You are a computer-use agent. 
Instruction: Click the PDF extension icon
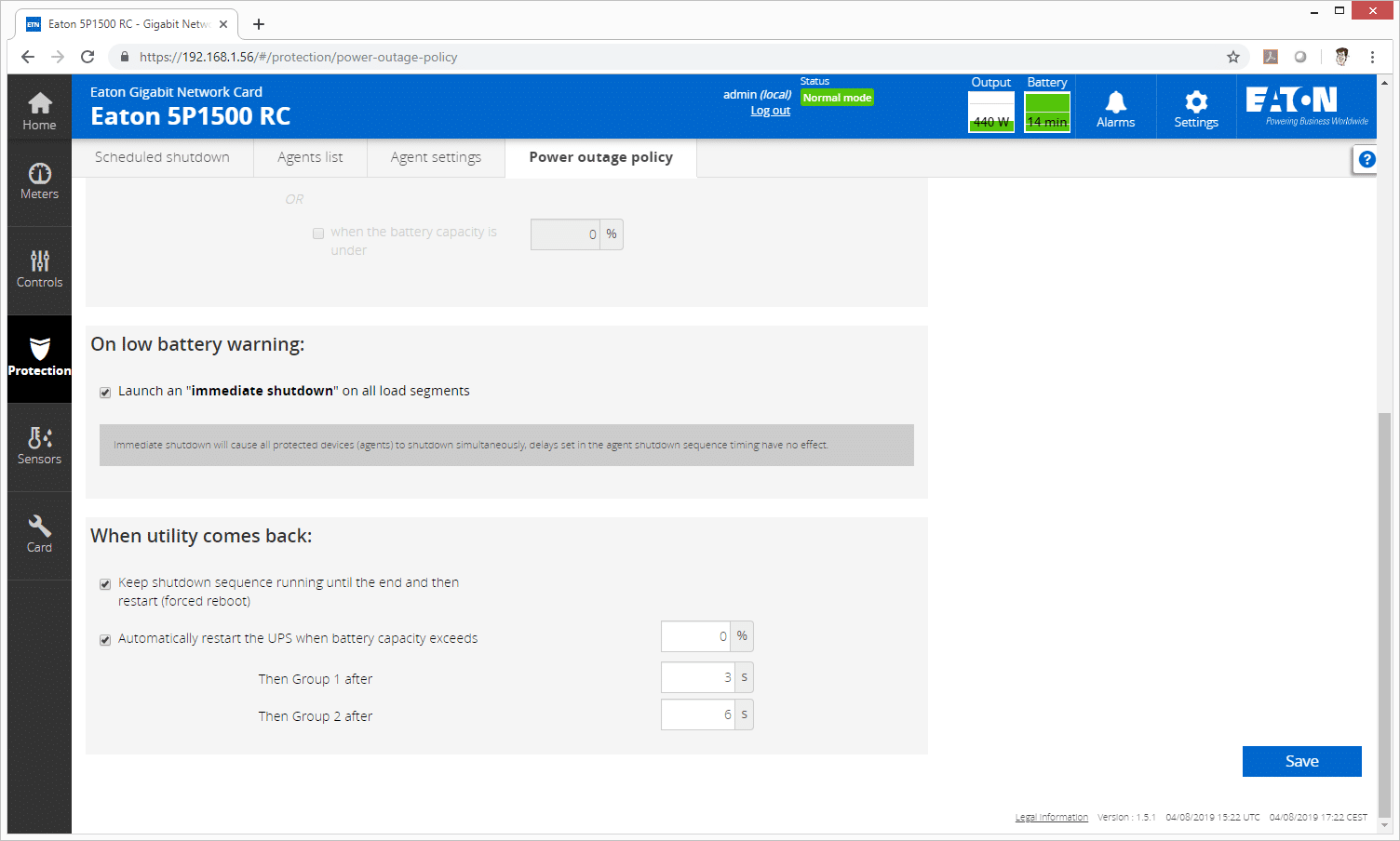pos(1271,57)
